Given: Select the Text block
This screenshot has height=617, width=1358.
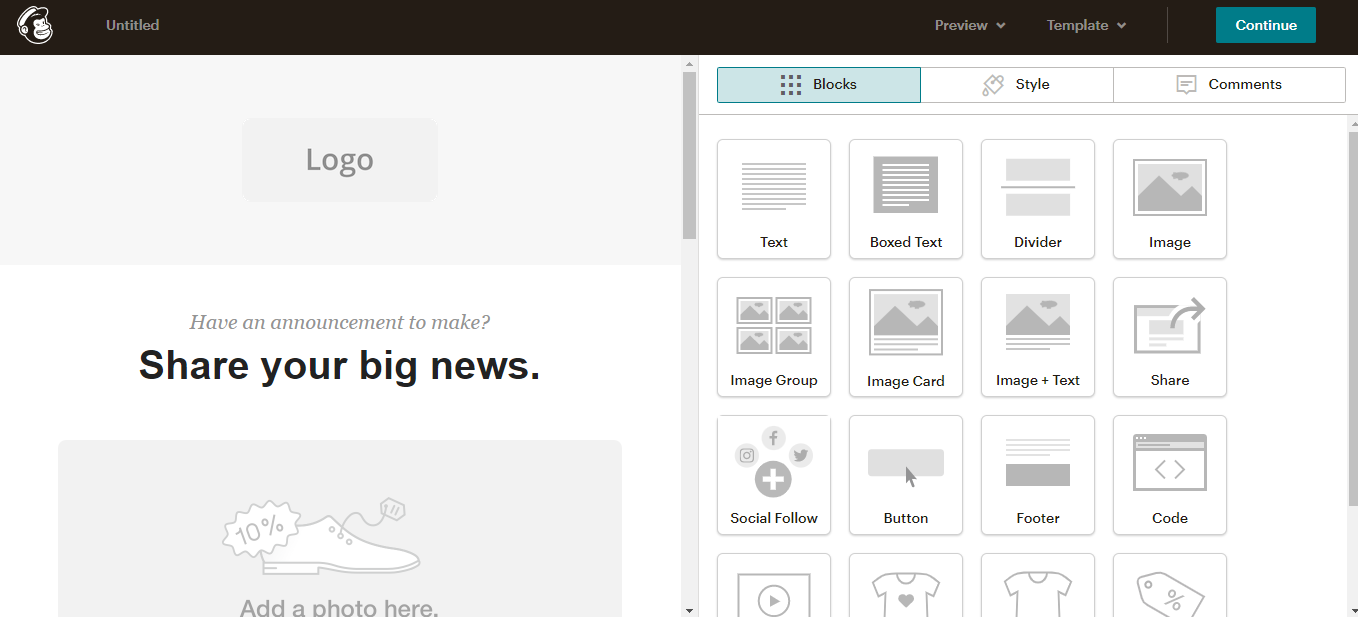Looking at the screenshot, I should [x=773, y=199].
